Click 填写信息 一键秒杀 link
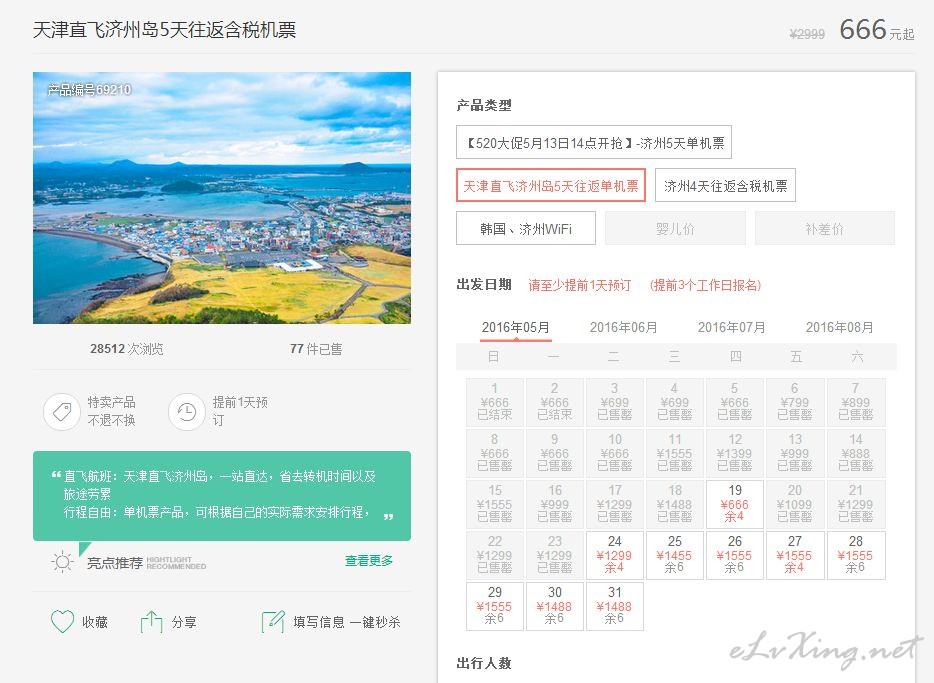The width and height of the screenshot is (934, 683). [x=347, y=622]
